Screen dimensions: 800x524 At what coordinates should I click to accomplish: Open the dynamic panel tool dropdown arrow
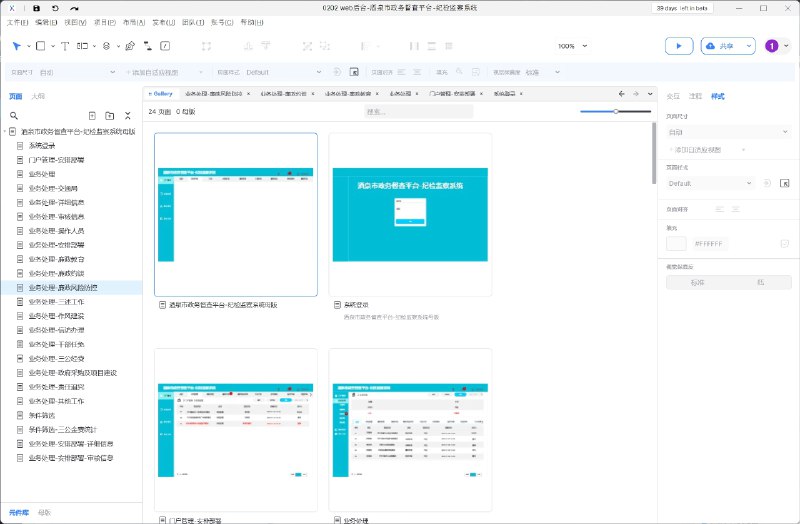coord(118,46)
